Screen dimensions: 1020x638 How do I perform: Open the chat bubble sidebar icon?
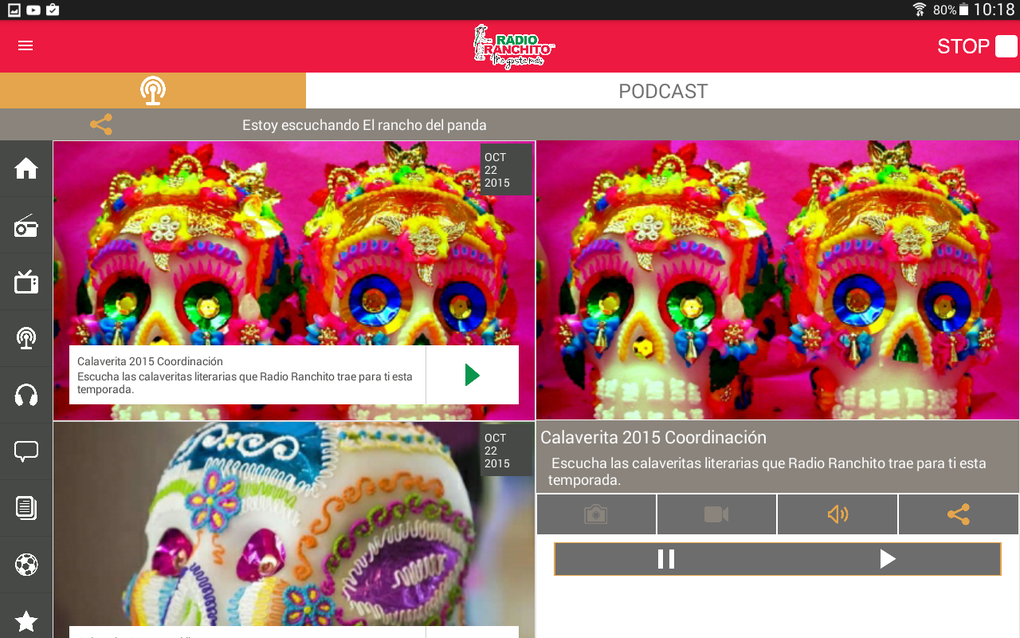(x=26, y=451)
